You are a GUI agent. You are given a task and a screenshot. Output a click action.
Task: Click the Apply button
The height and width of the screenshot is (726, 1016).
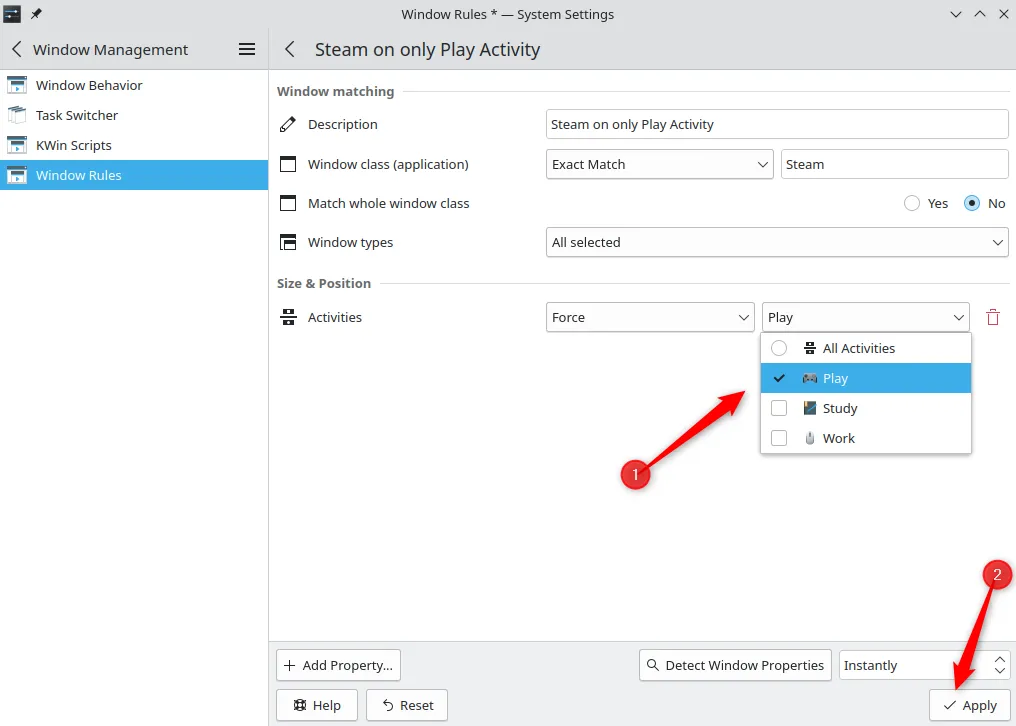click(969, 705)
